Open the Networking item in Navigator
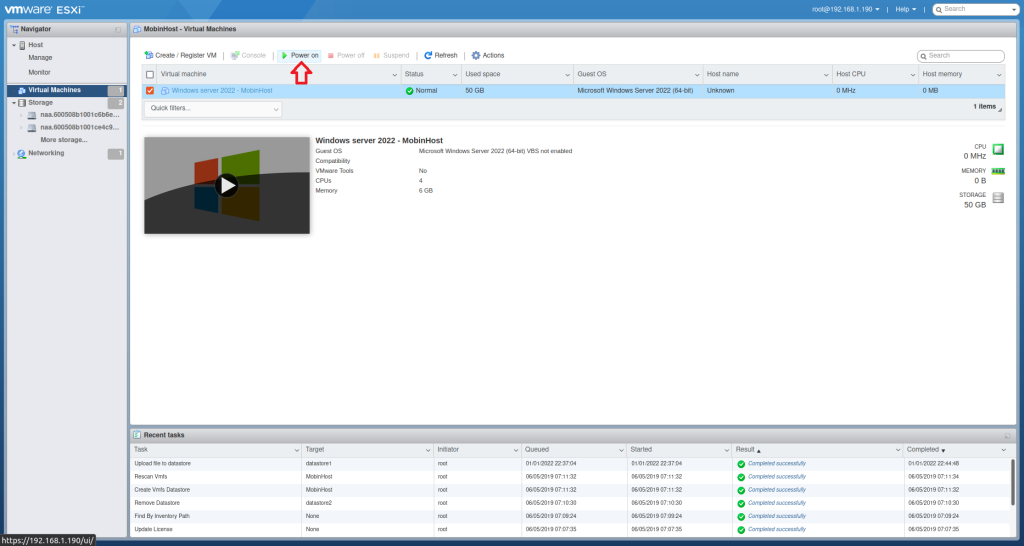The width and height of the screenshot is (1024, 546). coord(46,153)
